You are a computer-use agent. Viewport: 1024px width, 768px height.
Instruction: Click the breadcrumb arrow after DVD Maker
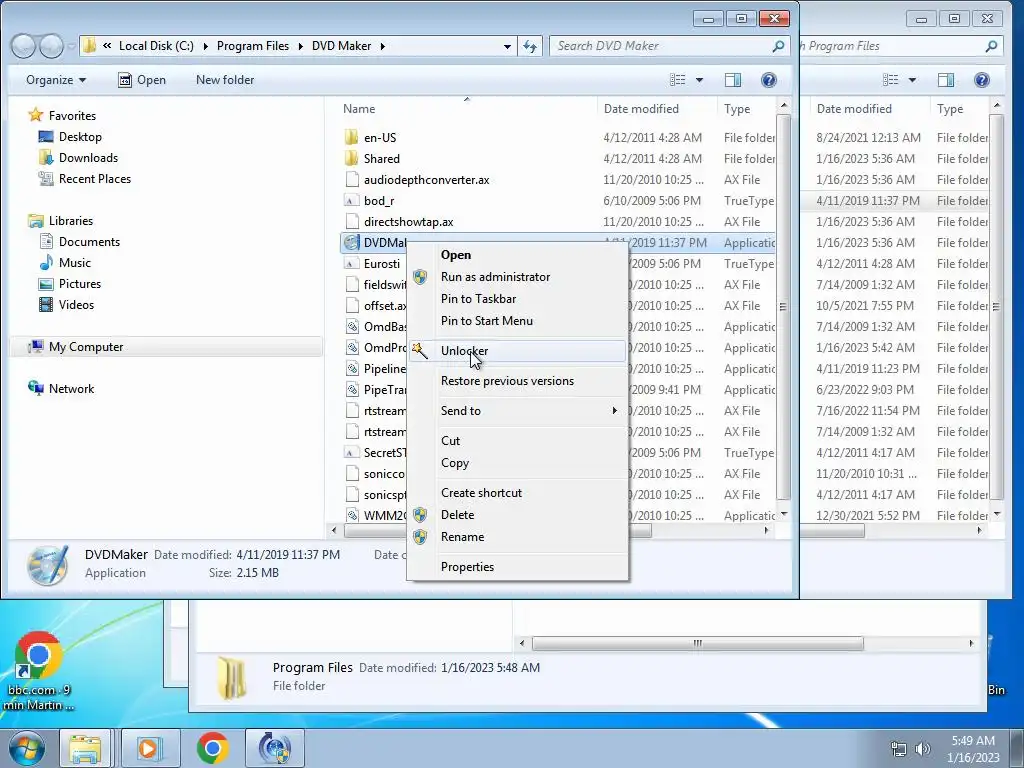[383, 46]
